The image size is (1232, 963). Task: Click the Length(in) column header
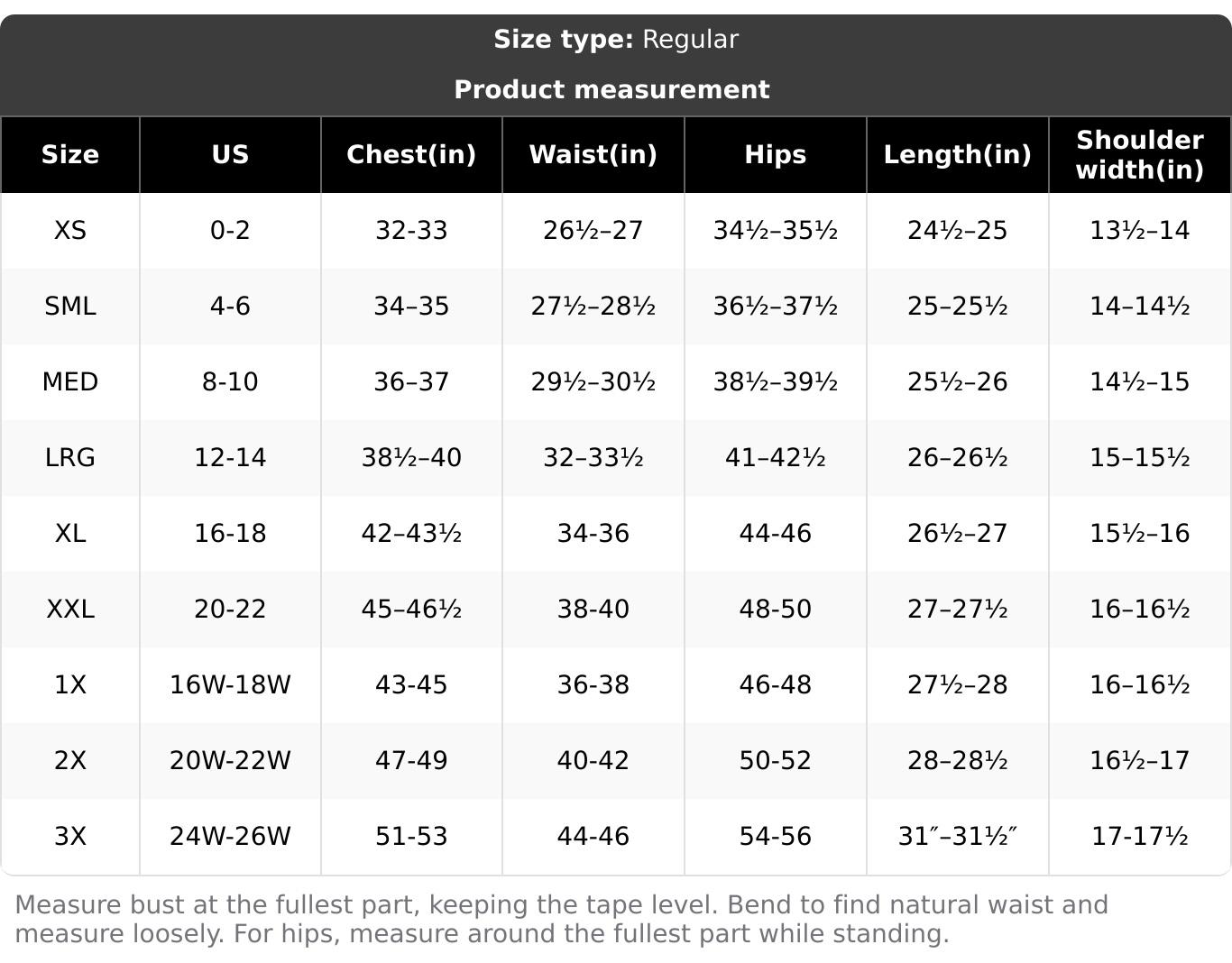[x=957, y=155]
